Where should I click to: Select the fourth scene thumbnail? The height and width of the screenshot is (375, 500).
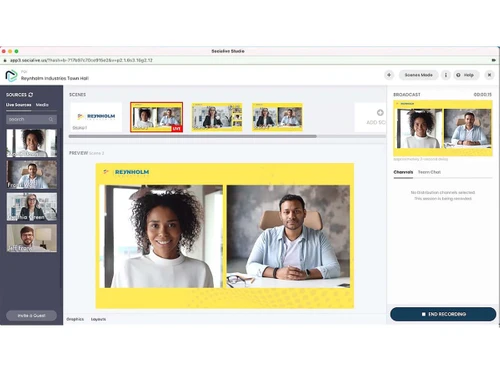(277, 117)
